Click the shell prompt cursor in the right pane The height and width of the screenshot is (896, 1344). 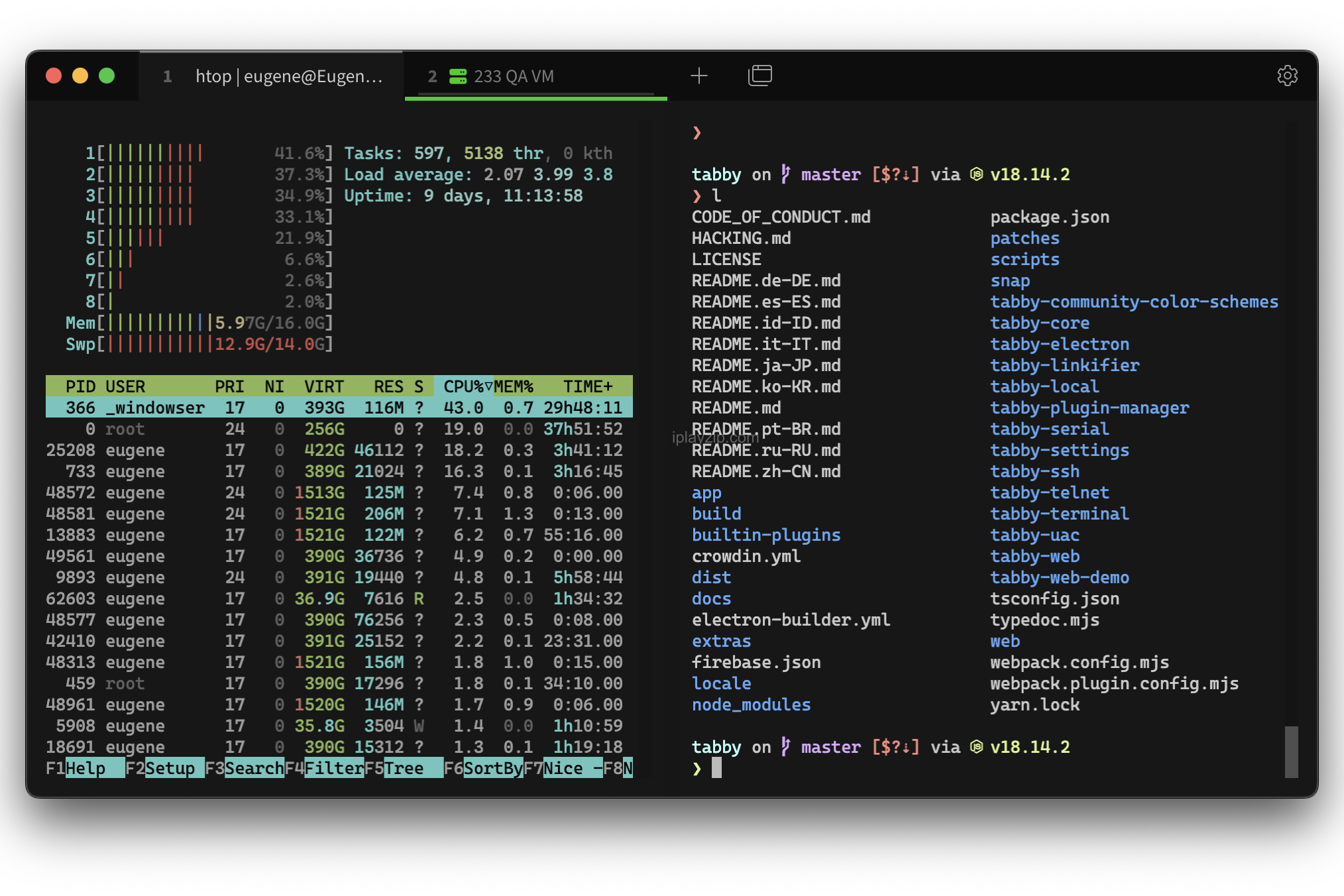(x=716, y=768)
